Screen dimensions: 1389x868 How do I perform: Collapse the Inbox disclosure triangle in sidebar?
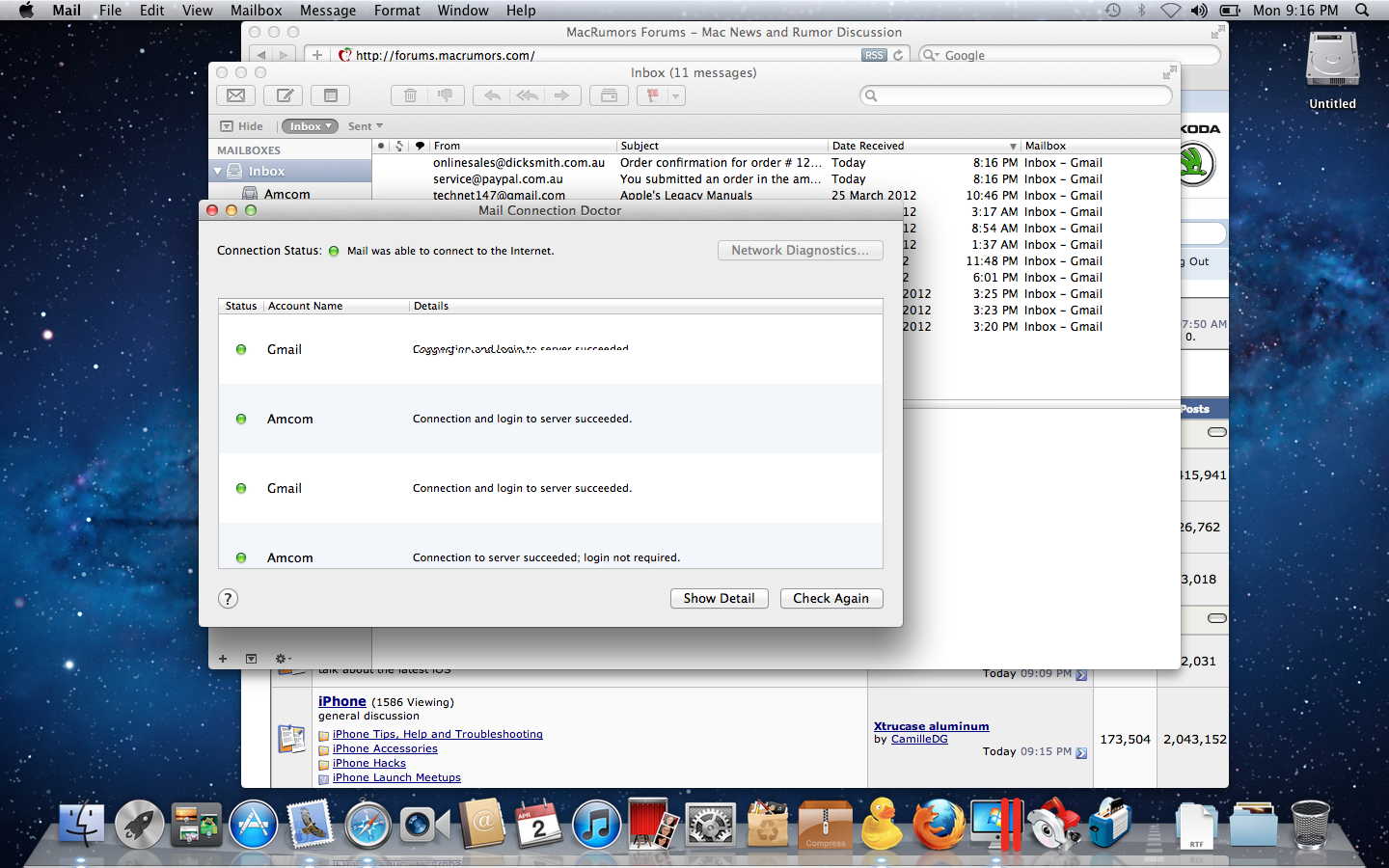218,172
